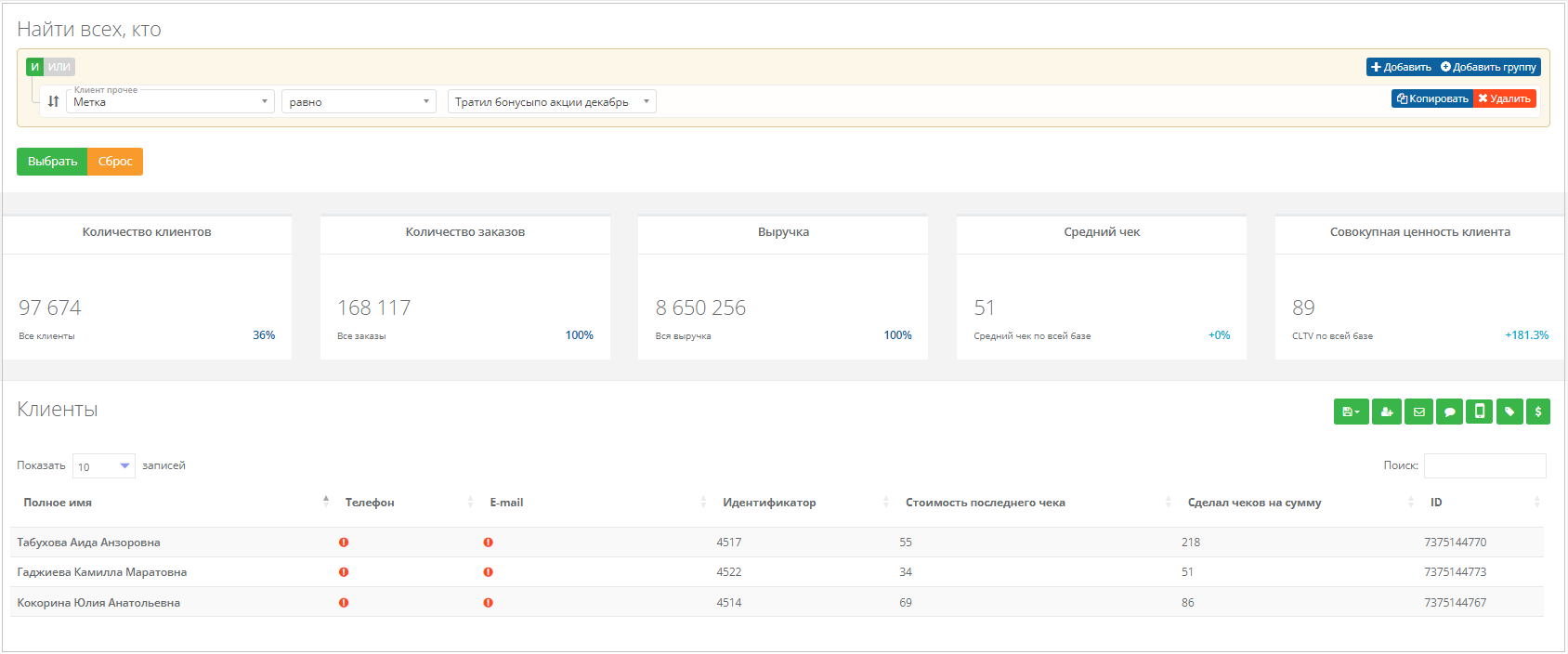The height and width of the screenshot is (654, 1568).
Task: Select the И condition toggle
Action: 35,67
